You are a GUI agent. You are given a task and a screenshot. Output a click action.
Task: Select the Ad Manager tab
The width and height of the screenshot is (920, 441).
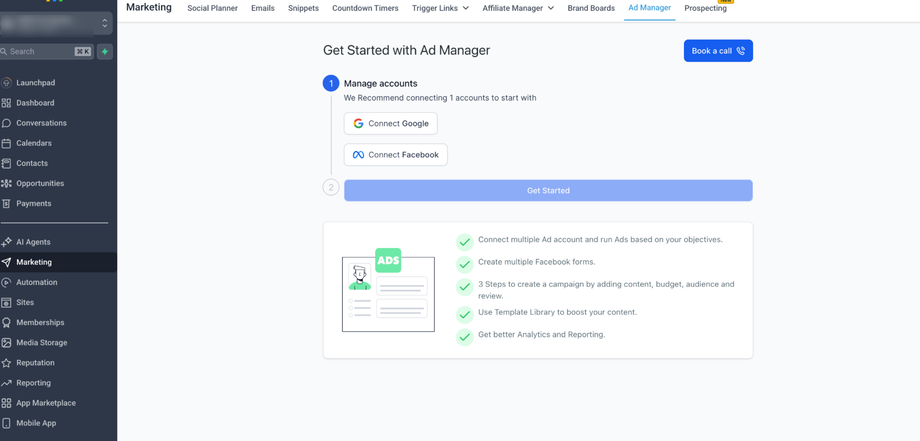coord(650,8)
